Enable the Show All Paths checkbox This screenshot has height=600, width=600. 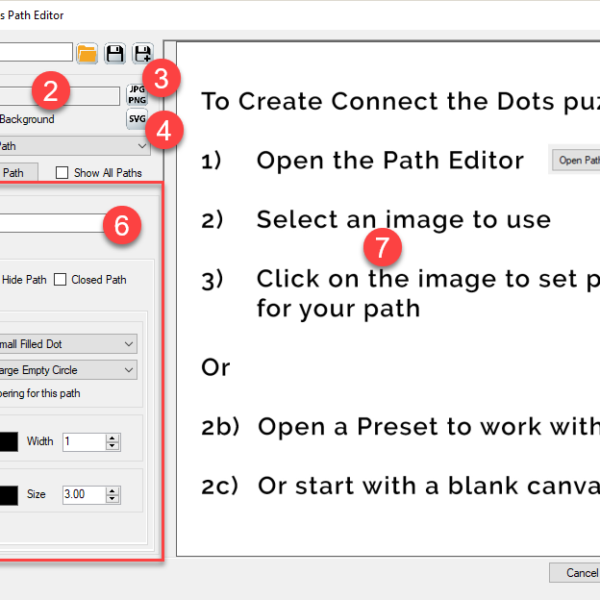click(x=62, y=173)
